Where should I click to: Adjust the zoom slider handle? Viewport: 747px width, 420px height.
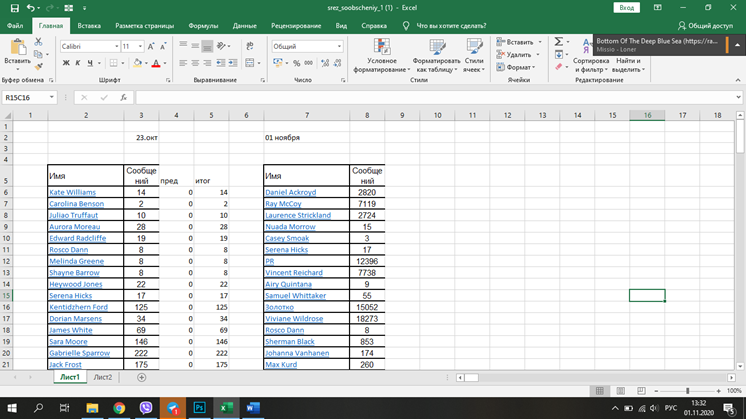tap(687, 391)
